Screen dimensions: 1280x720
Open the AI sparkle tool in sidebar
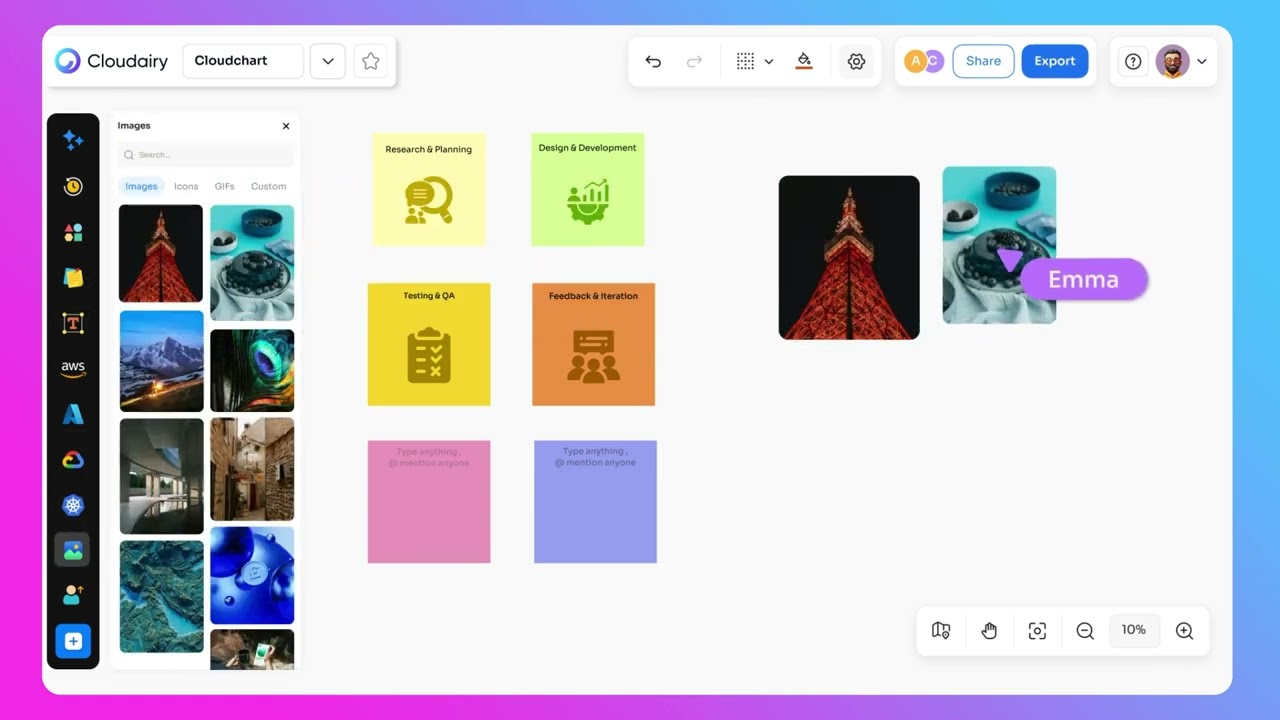[x=73, y=140]
